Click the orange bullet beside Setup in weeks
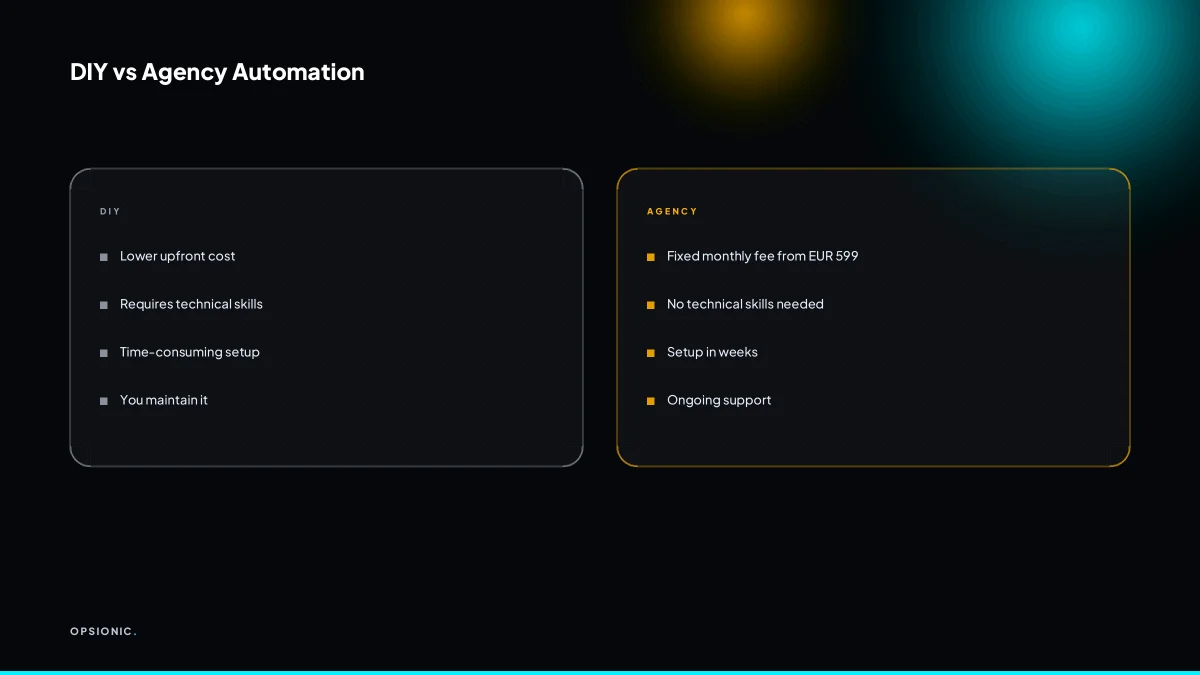 (x=651, y=354)
